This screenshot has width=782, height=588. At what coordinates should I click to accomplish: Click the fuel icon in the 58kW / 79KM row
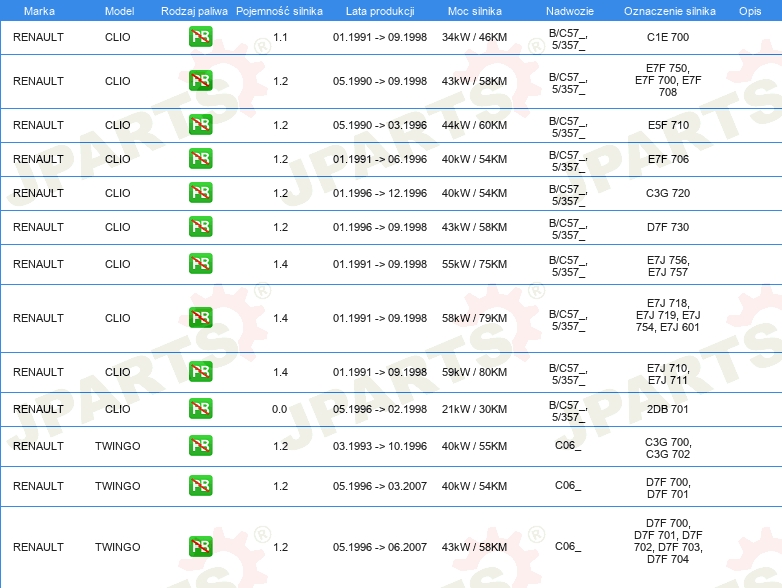pyautogui.click(x=200, y=318)
